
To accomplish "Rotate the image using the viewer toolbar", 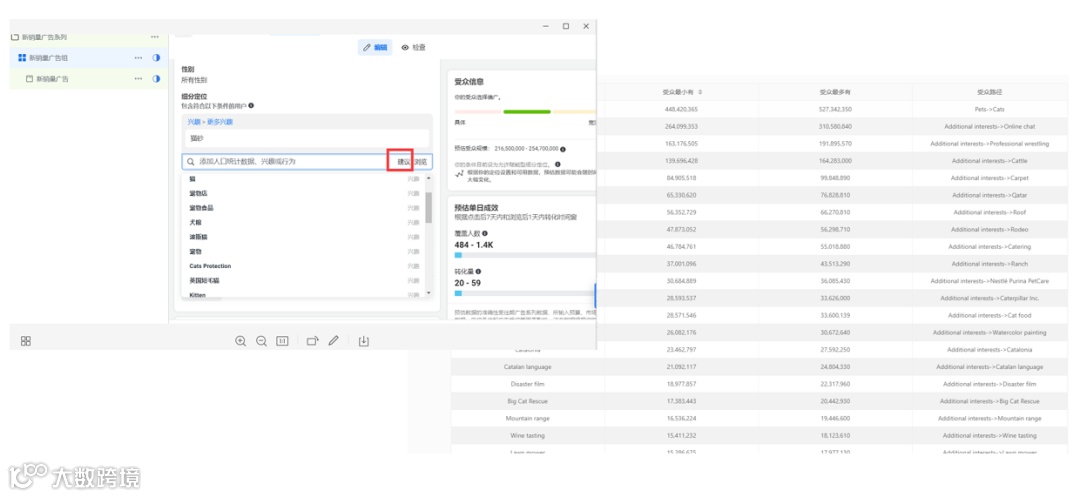I will (313, 341).
